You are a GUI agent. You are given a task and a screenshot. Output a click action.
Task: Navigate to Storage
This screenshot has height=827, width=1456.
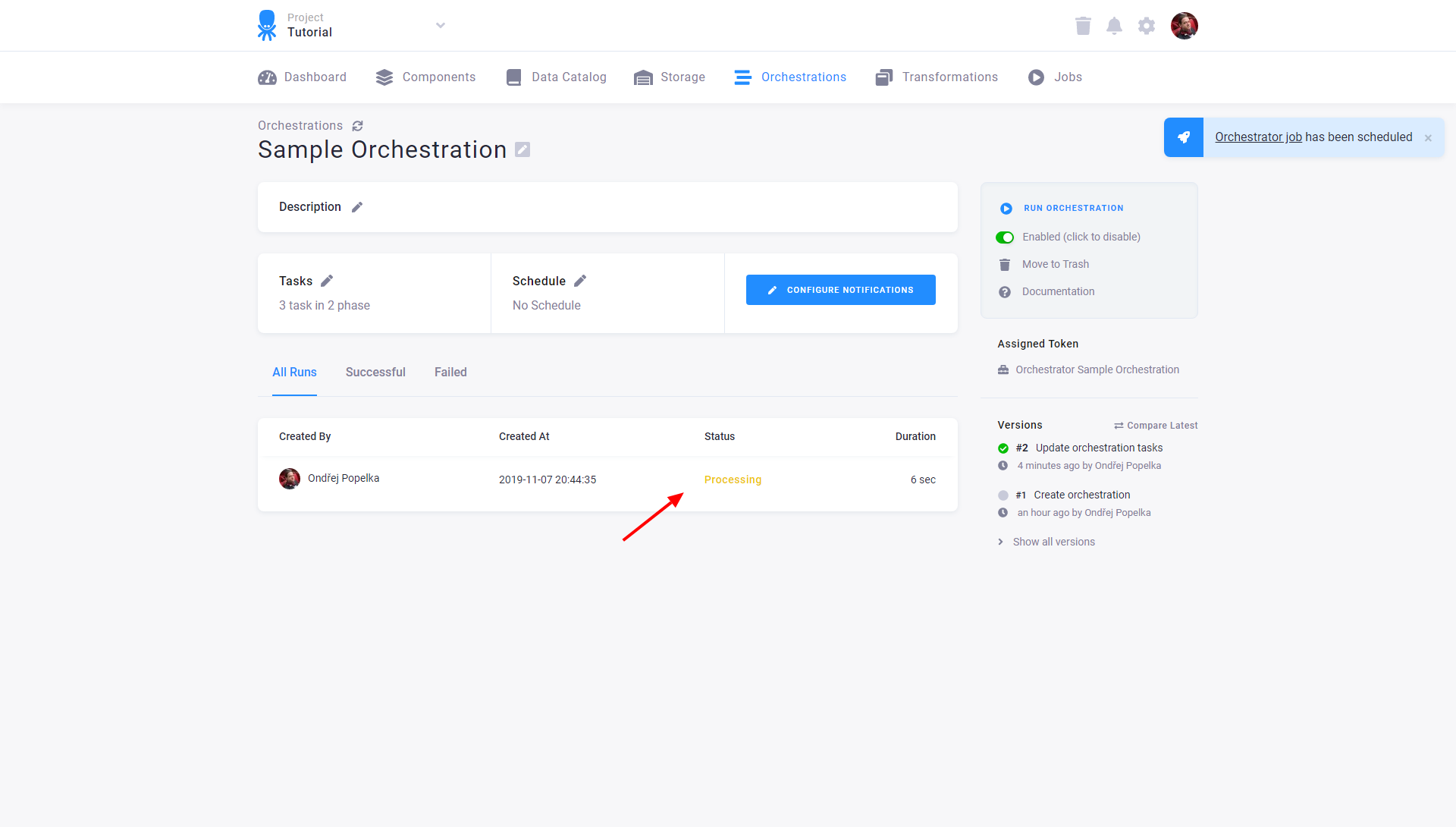(670, 77)
